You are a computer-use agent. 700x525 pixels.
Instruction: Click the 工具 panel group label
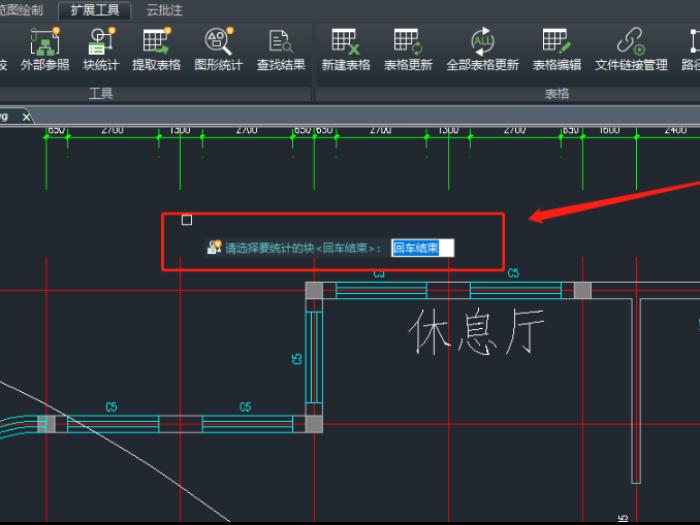point(101,93)
